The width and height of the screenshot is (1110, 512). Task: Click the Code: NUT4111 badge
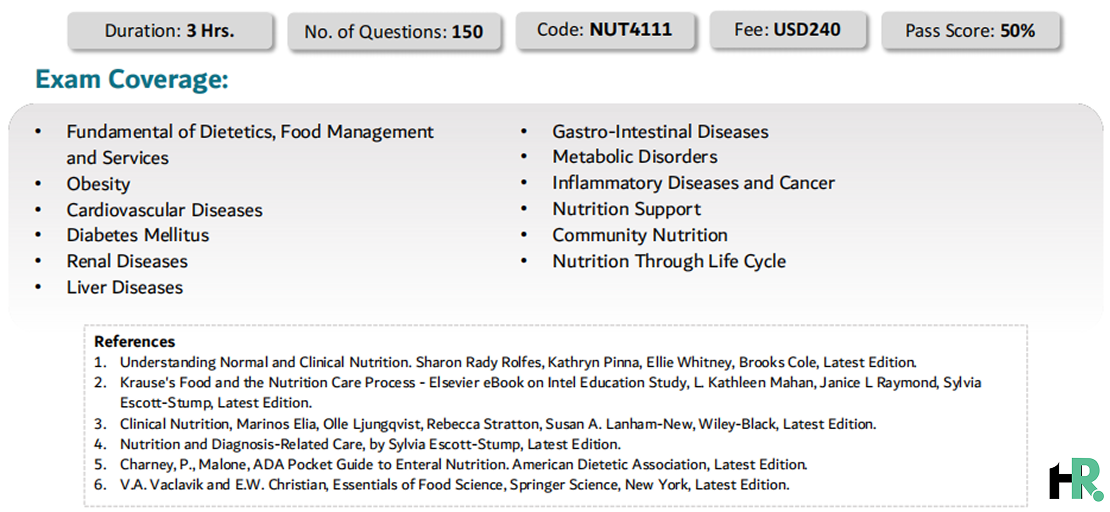[x=605, y=30]
